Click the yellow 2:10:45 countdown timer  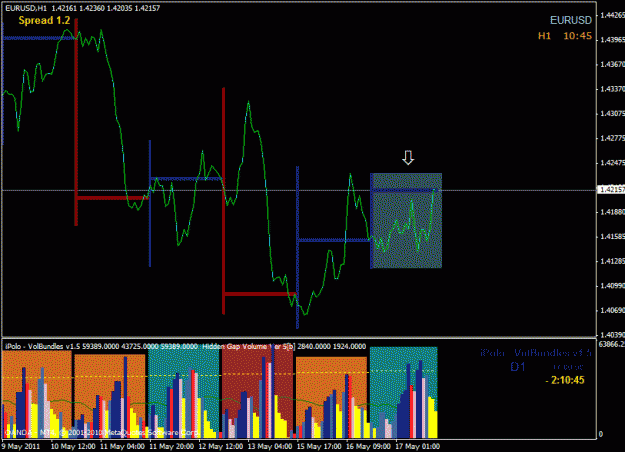pos(565,380)
